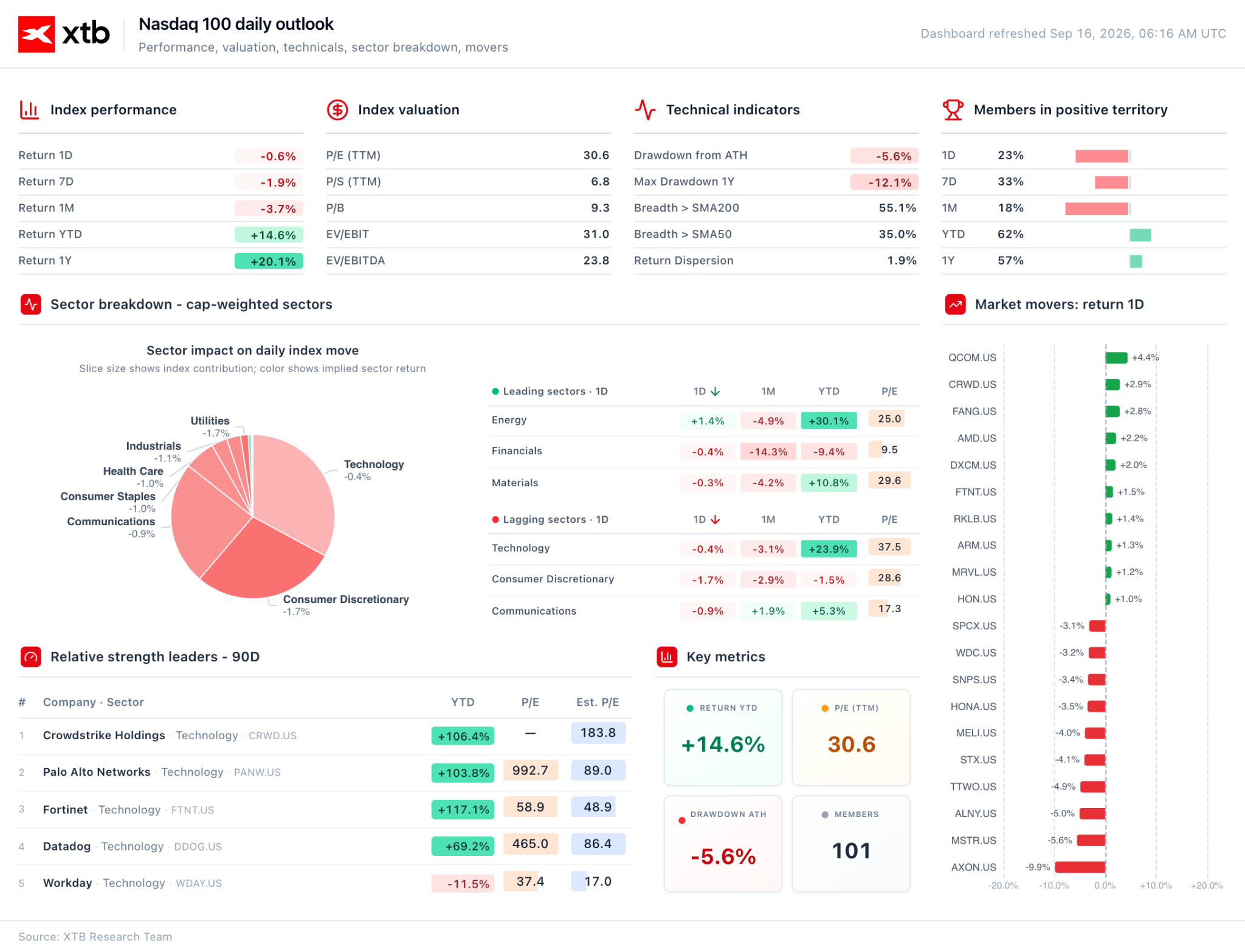The image size is (1245, 952).
Task: Click the EV/EBIT value 31.0
Action: pyautogui.click(x=596, y=235)
